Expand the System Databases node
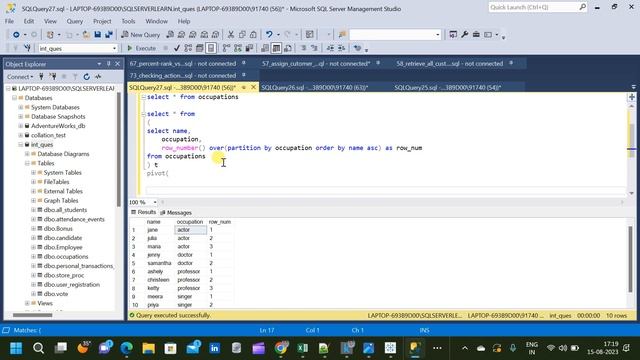640x360 pixels. click(21, 107)
